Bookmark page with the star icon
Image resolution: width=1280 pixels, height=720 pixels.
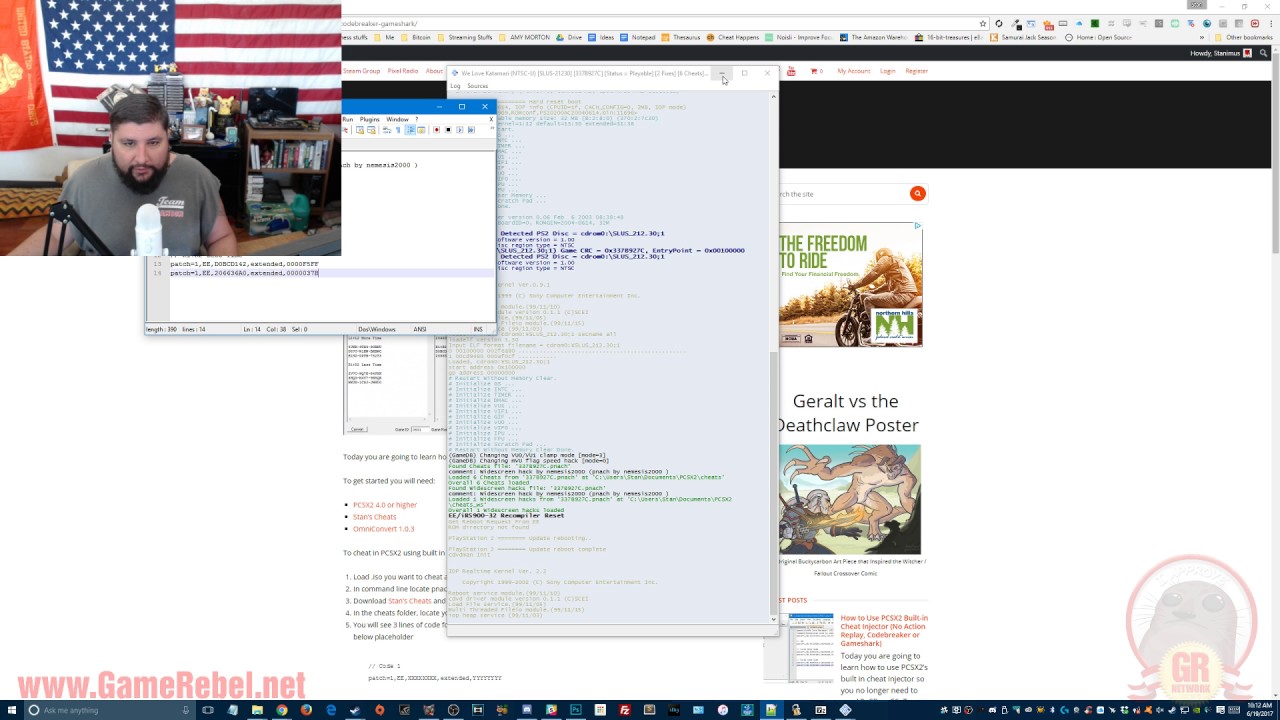pos(983,24)
